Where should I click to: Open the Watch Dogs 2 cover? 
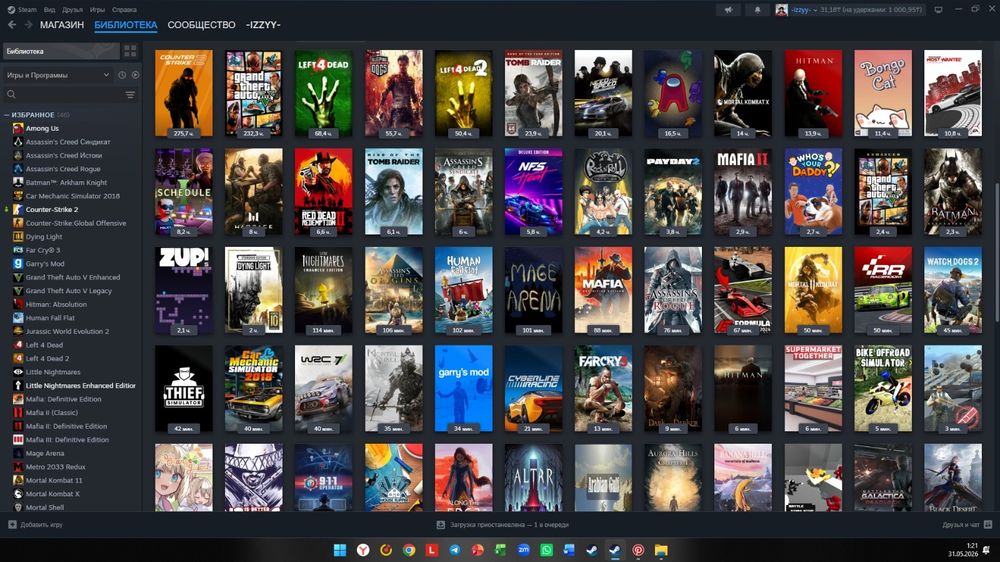click(x=953, y=290)
